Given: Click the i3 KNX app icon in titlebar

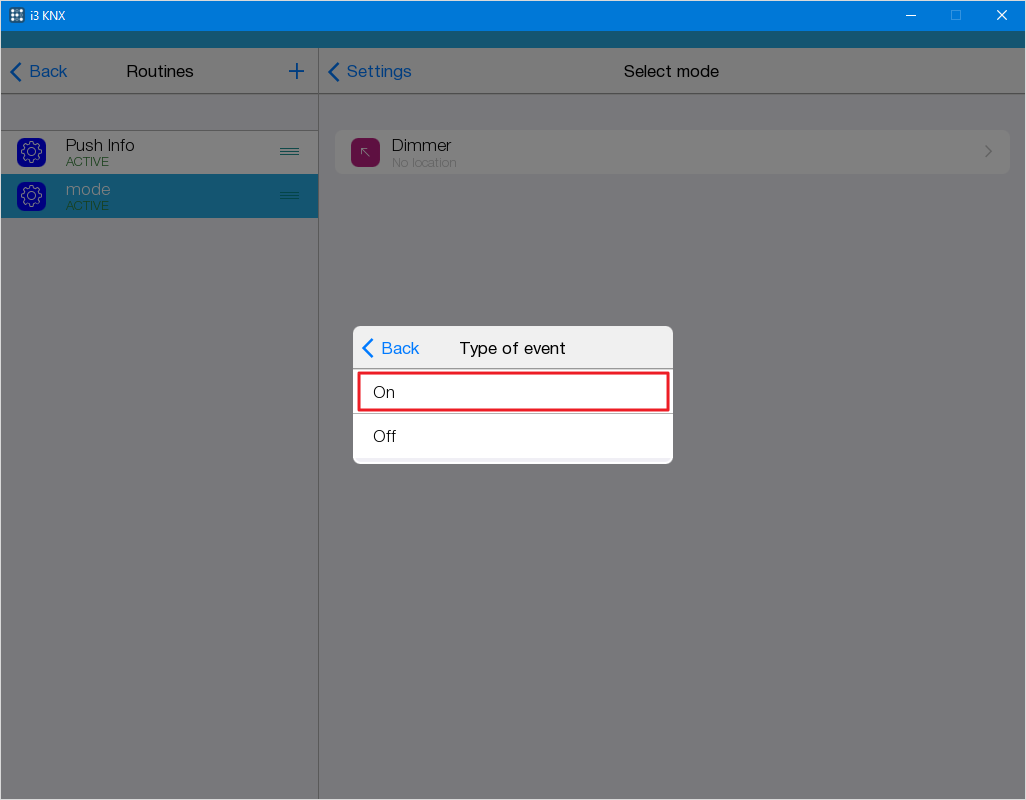Looking at the screenshot, I should (16, 15).
